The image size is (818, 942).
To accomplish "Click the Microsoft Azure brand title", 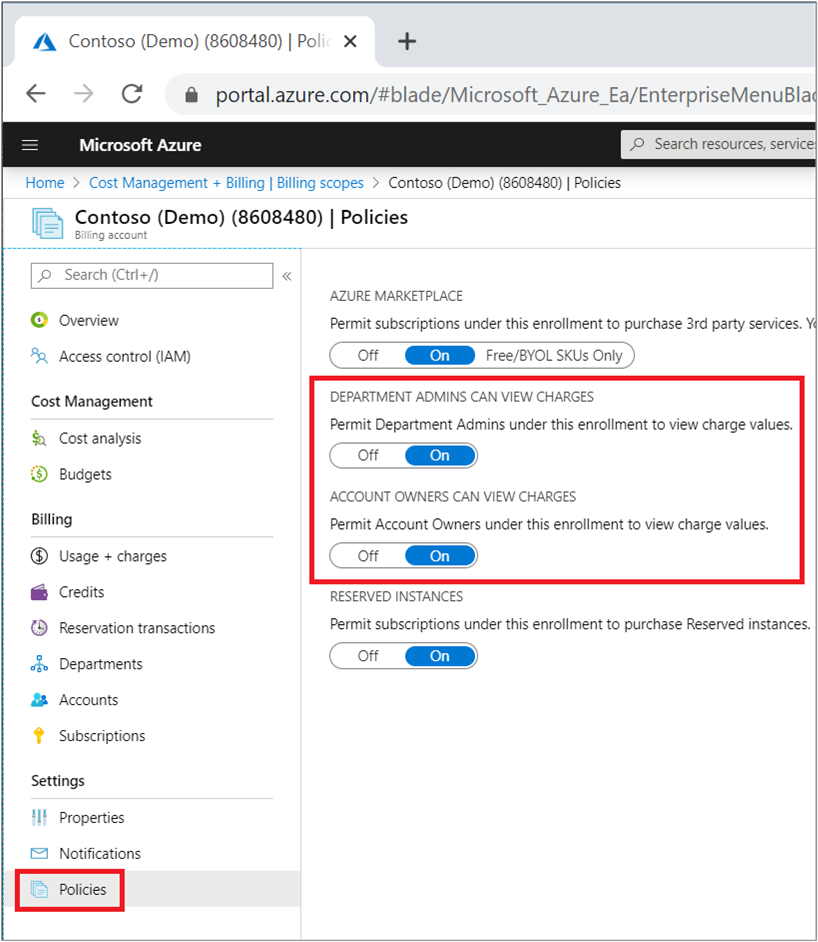I will [140, 145].
